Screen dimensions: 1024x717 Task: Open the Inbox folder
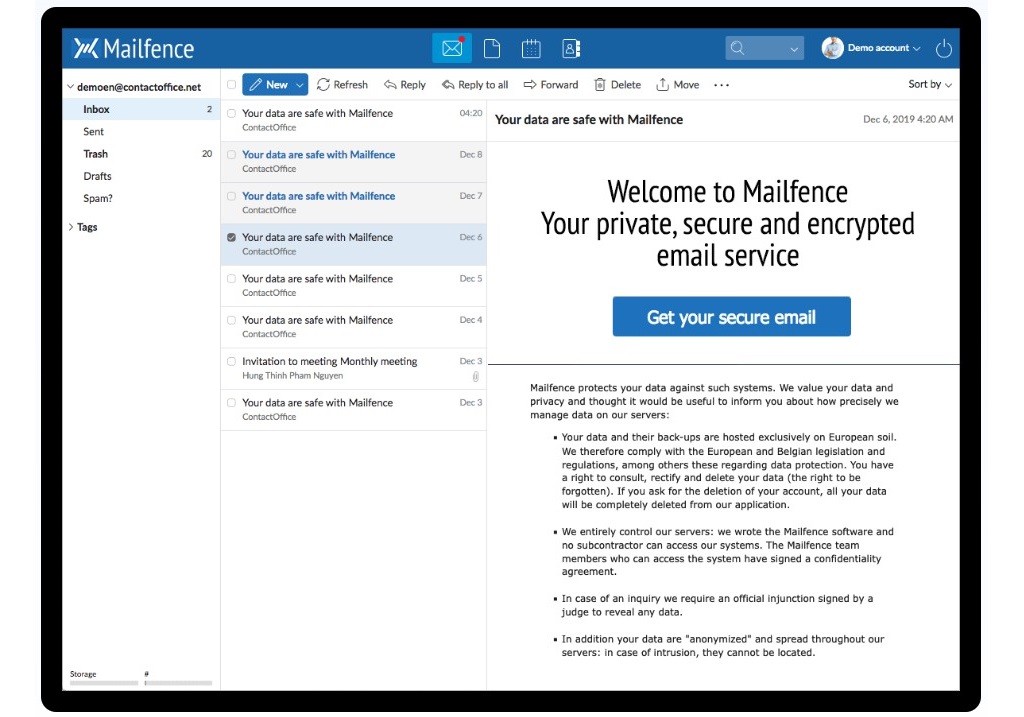[x=141, y=109]
